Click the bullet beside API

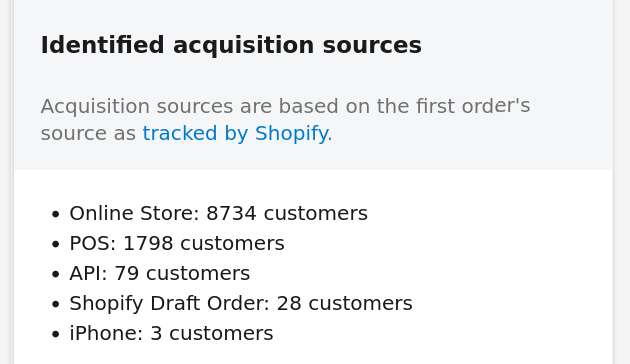[x=56, y=274]
